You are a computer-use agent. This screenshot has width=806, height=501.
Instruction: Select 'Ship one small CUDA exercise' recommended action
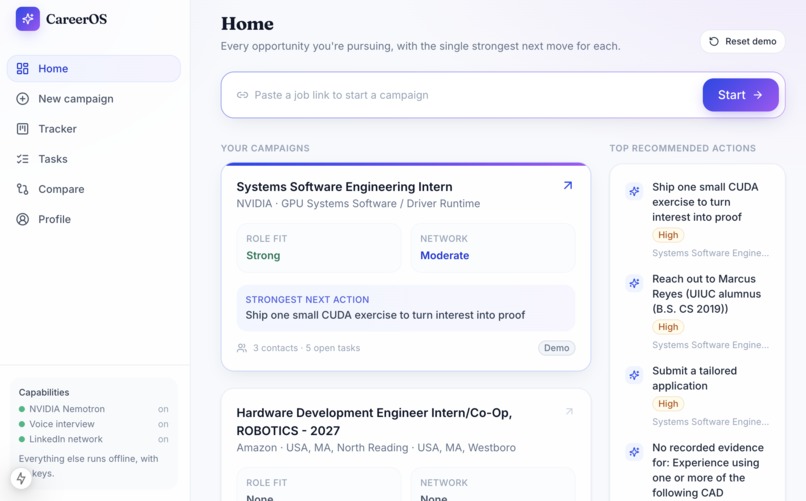(x=697, y=219)
